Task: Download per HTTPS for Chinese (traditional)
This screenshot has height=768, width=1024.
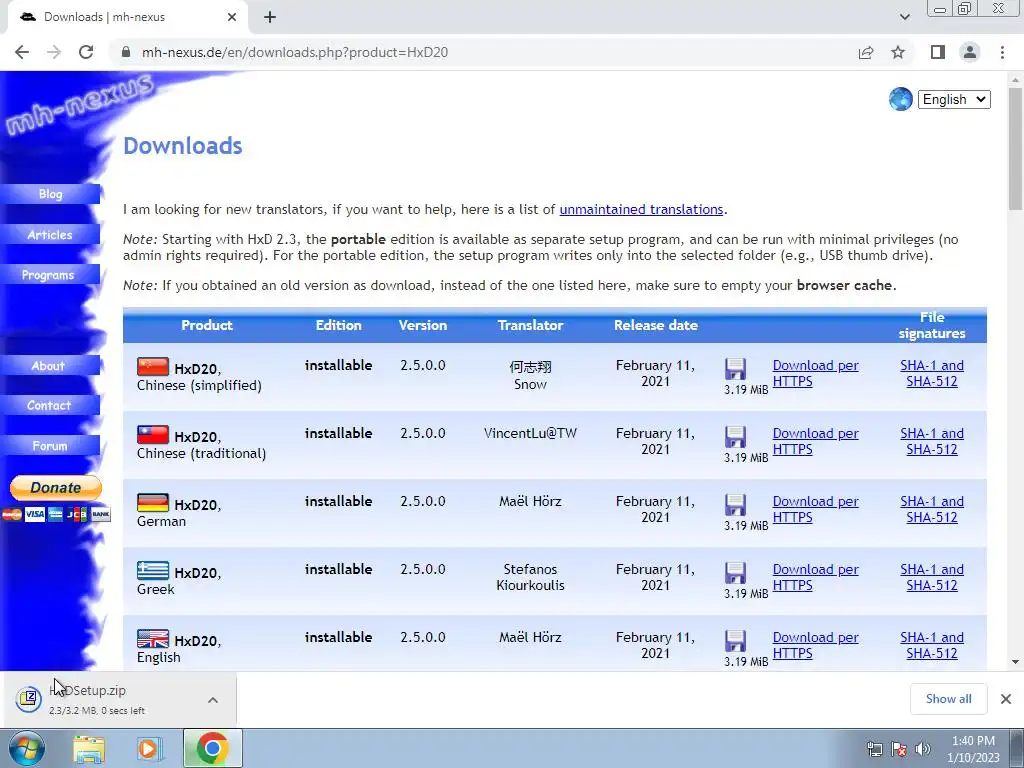Action: point(815,441)
